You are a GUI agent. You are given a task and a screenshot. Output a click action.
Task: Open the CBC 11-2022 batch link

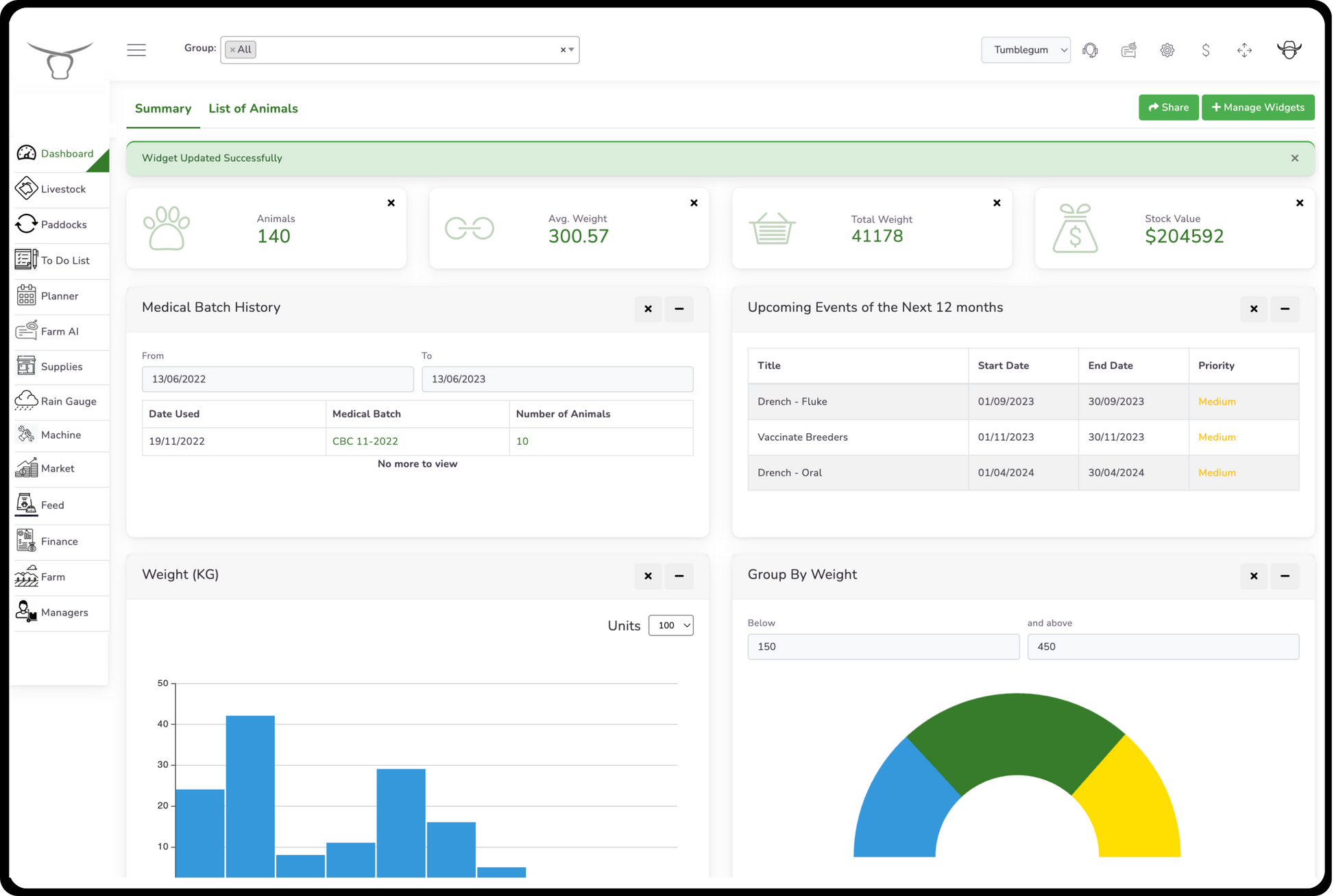pos(365,441)
